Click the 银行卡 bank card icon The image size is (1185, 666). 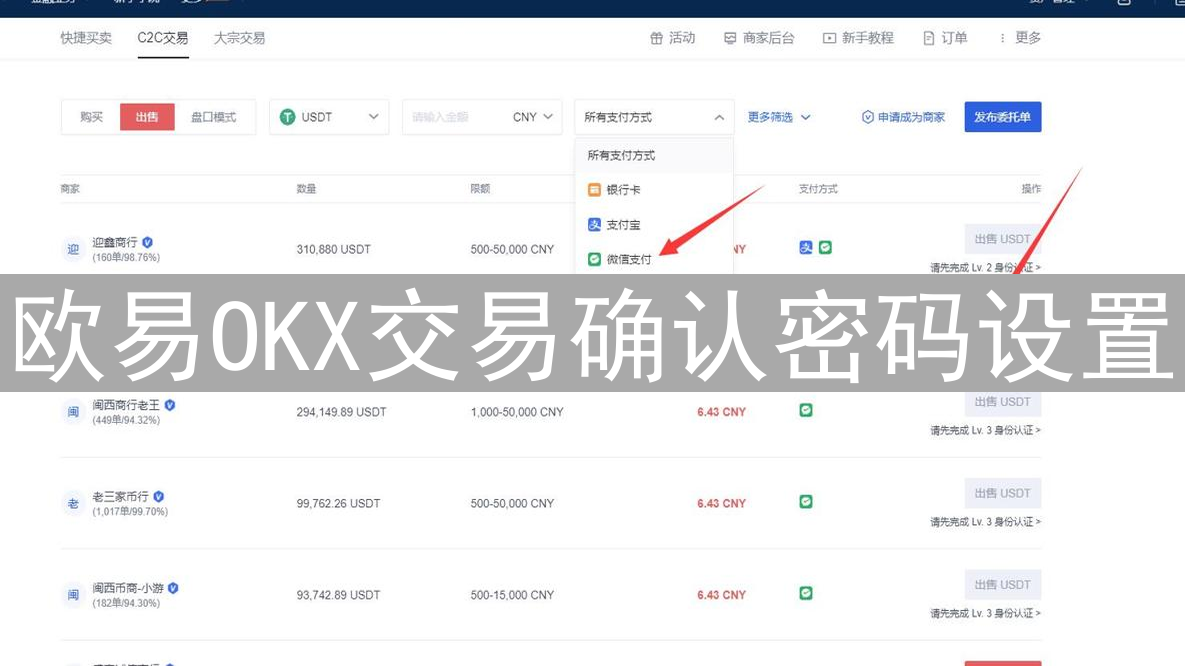pyautogui.click(x=594, y=190)
